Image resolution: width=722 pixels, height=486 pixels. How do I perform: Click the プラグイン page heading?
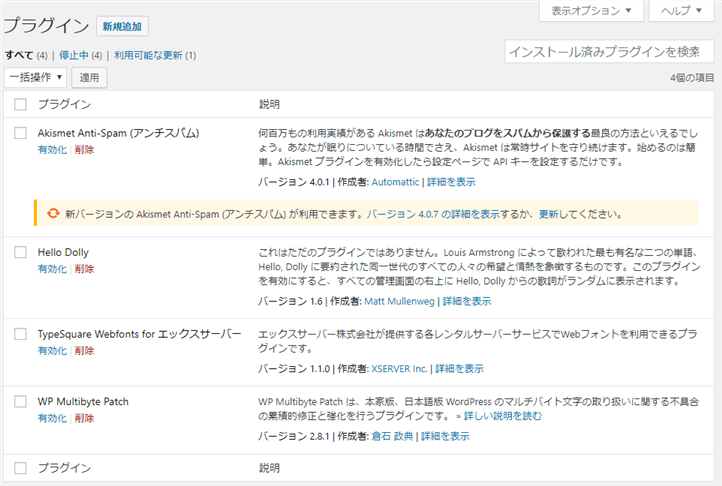[46, 25]
